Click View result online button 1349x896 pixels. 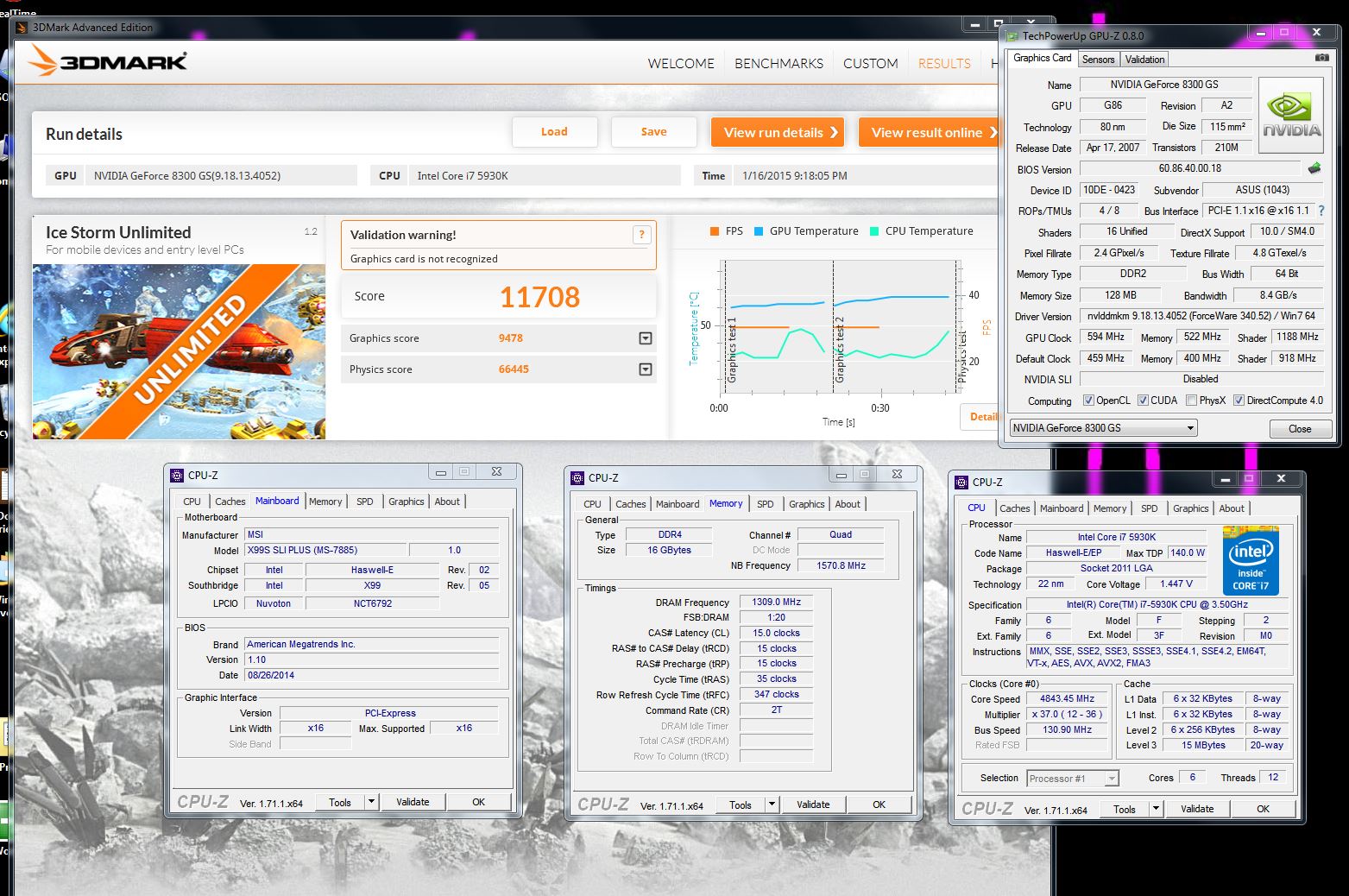929,132
